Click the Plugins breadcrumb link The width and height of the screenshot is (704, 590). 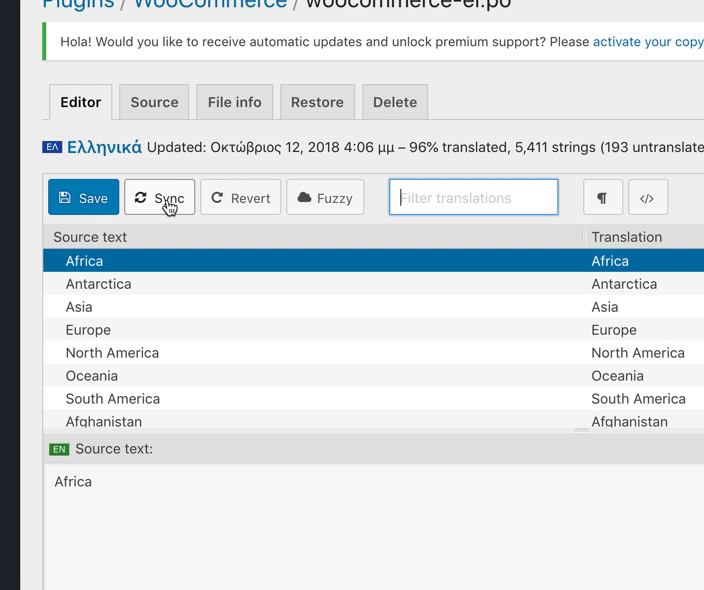coord(78,4)
